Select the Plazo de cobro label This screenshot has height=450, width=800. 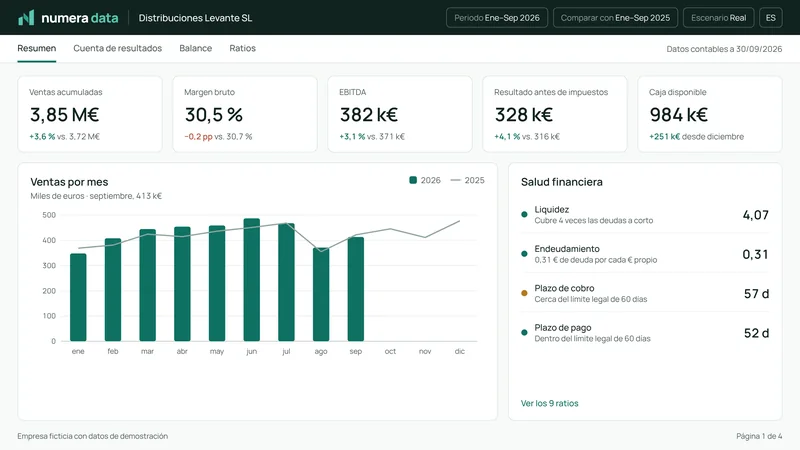point(564,288)
